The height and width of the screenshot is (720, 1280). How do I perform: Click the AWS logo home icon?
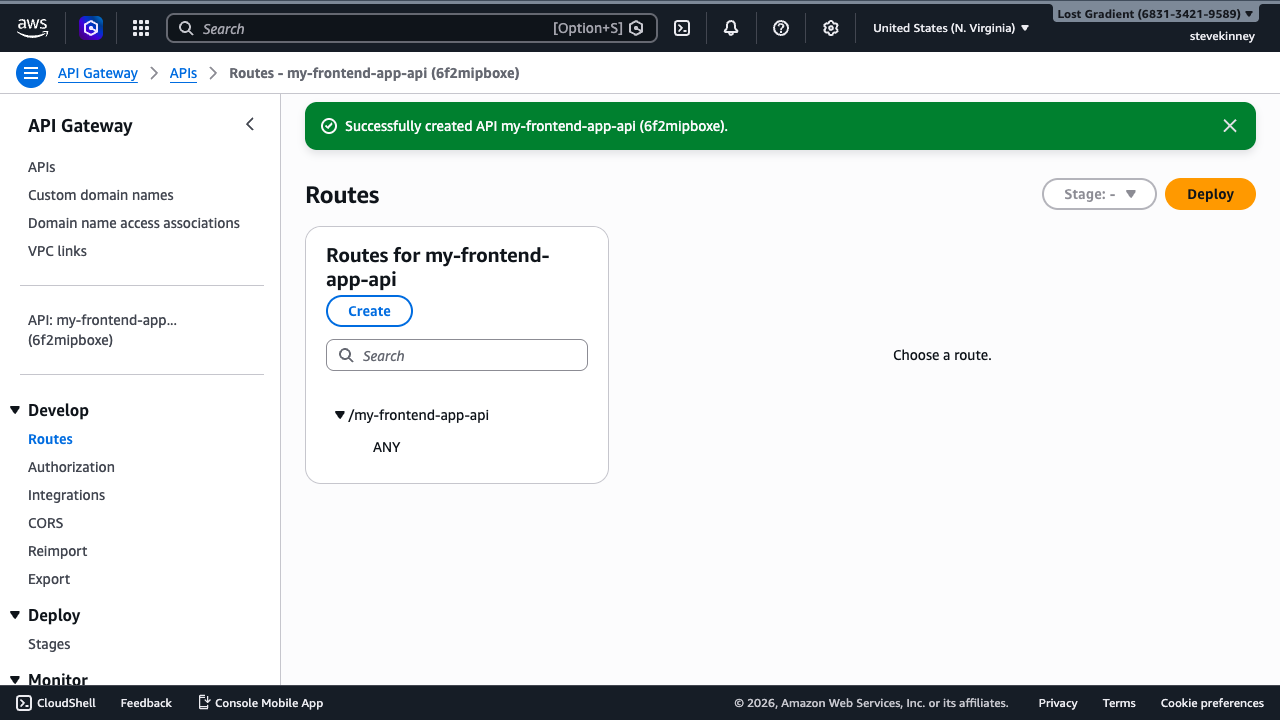pos(32,28)
